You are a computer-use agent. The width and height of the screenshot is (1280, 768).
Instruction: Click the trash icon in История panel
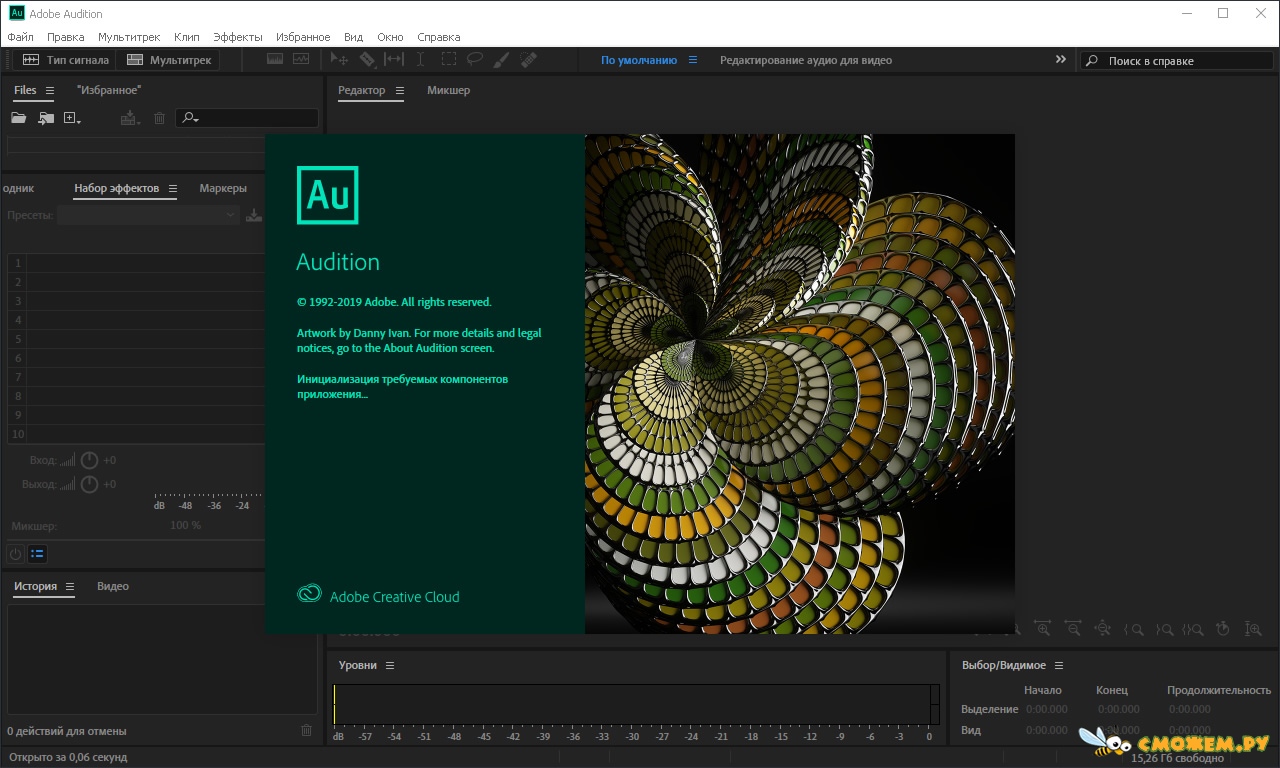307,730
